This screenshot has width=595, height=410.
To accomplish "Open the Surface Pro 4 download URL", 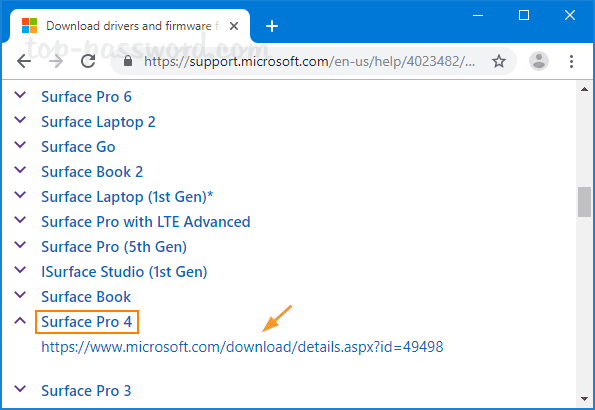I will tap(242, 347).
